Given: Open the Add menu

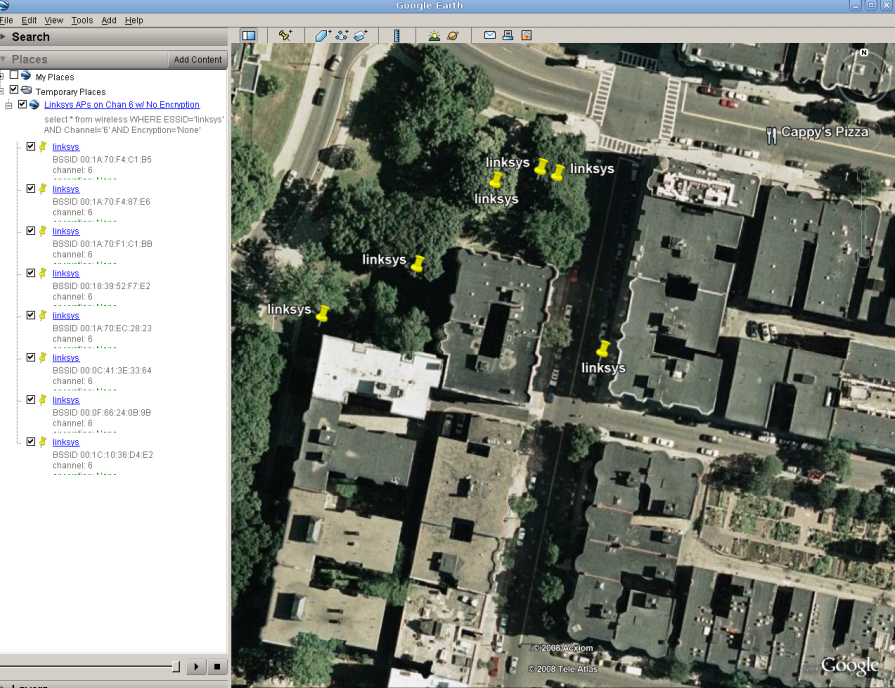Looking at the screenshot, I should [x=108, y=20].
